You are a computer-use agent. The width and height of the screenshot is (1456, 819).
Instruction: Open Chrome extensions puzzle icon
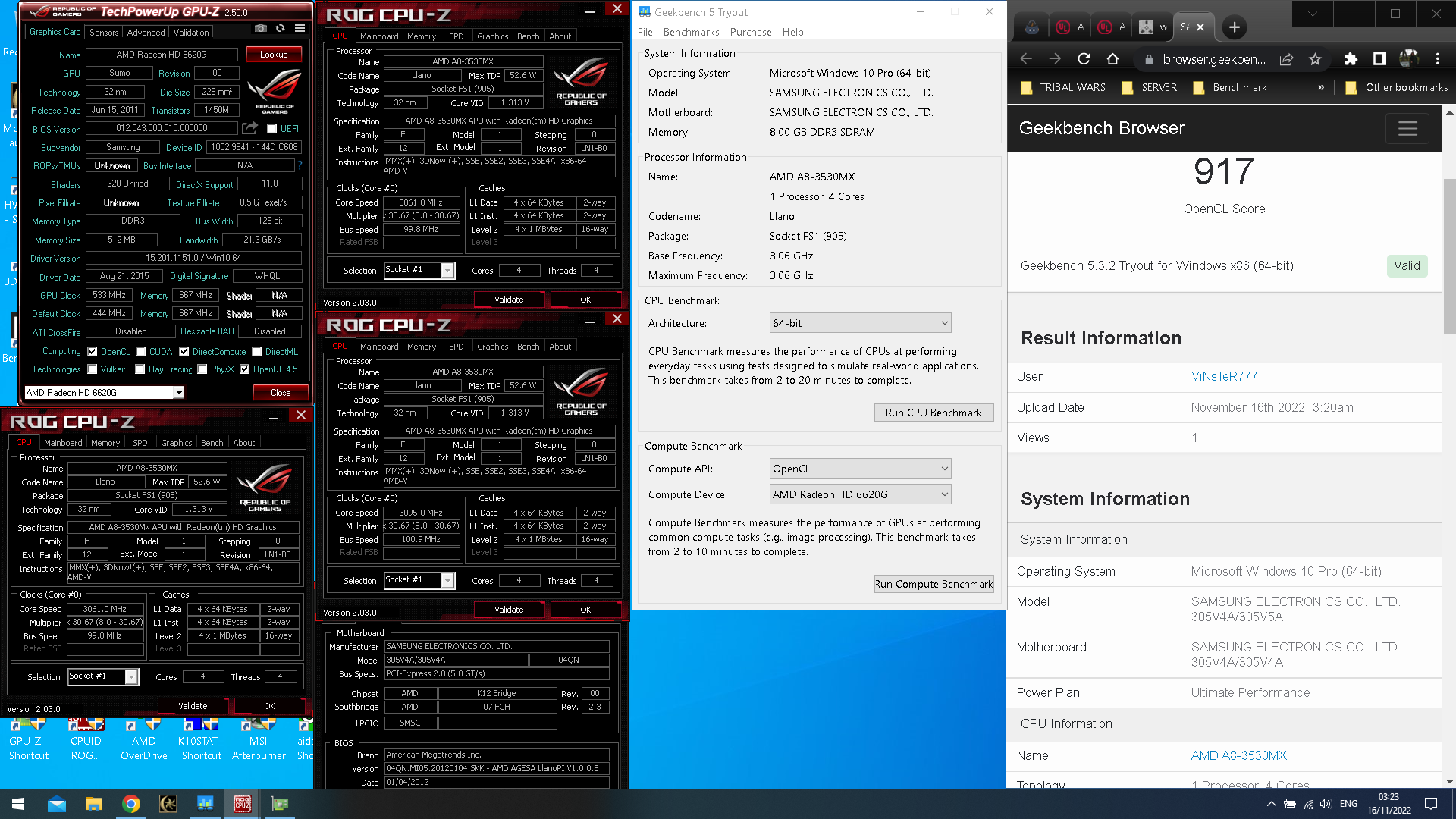pyautogui.click(x=1351, y=59)
